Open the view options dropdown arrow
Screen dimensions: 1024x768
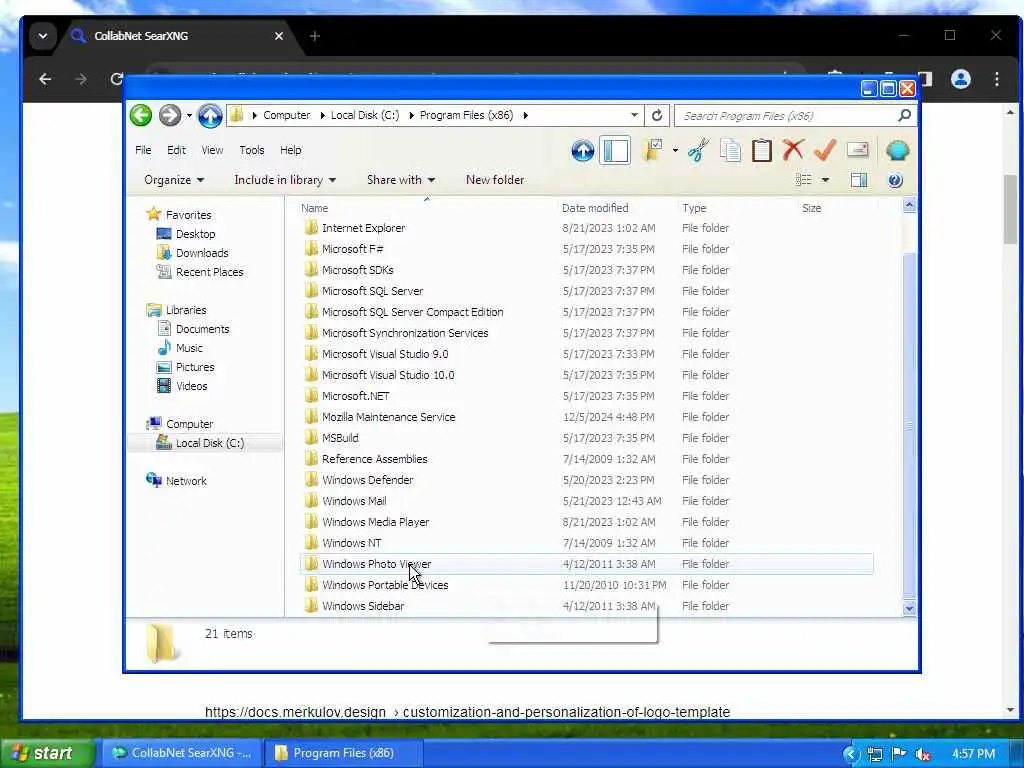click(x=825, y=180)
